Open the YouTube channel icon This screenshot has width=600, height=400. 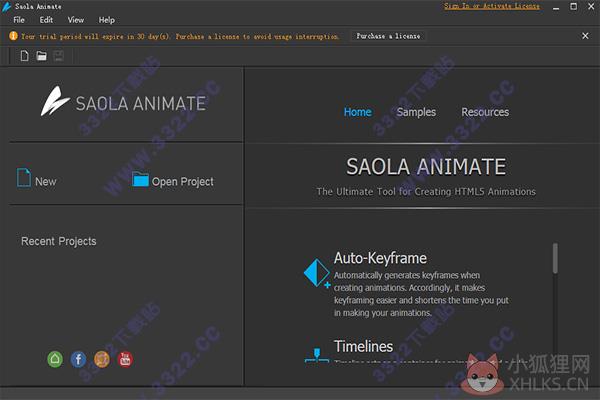point(125,359)
